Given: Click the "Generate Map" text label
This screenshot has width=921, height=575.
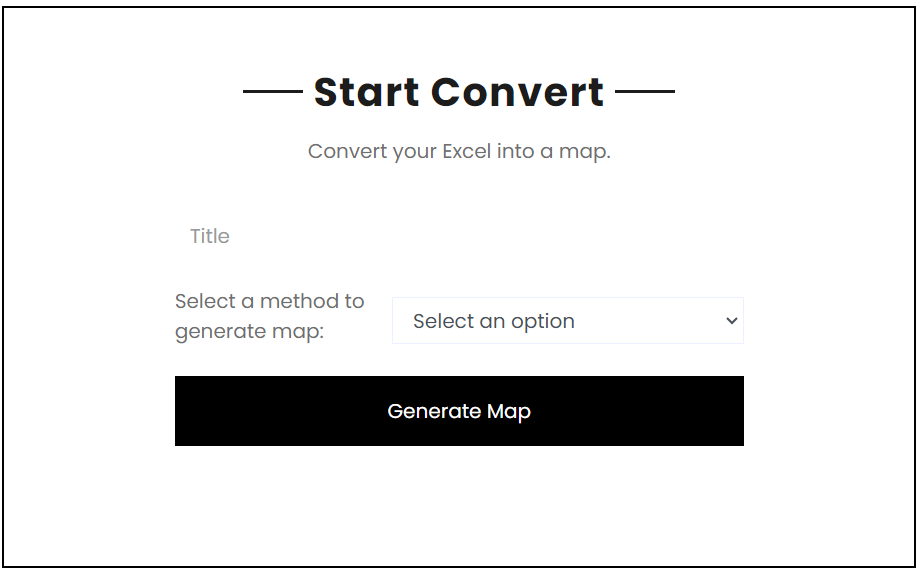Looking at the screenshot, I should [459, 411].
